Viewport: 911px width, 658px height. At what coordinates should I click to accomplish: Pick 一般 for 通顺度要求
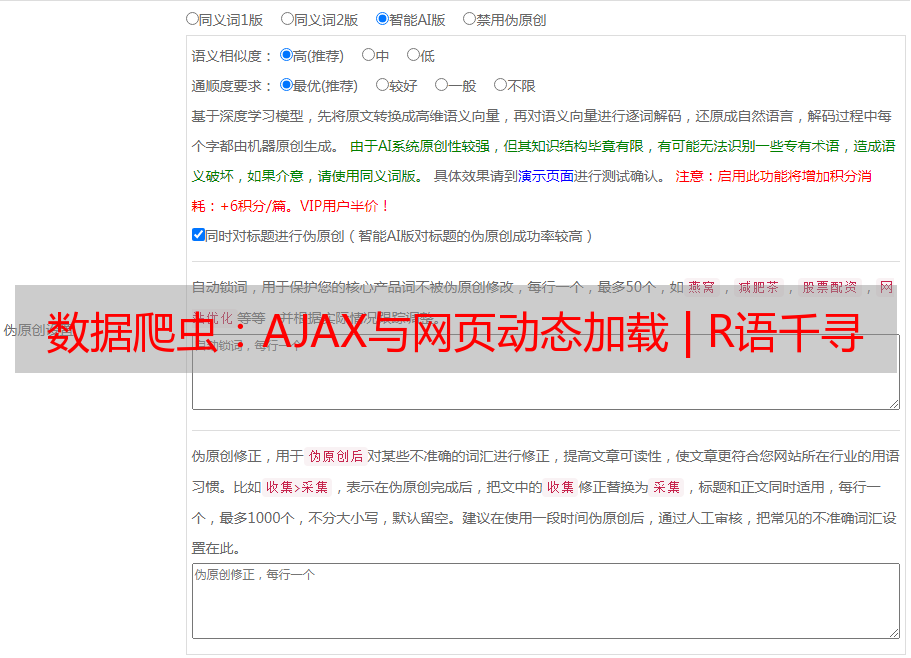point(441,86)
